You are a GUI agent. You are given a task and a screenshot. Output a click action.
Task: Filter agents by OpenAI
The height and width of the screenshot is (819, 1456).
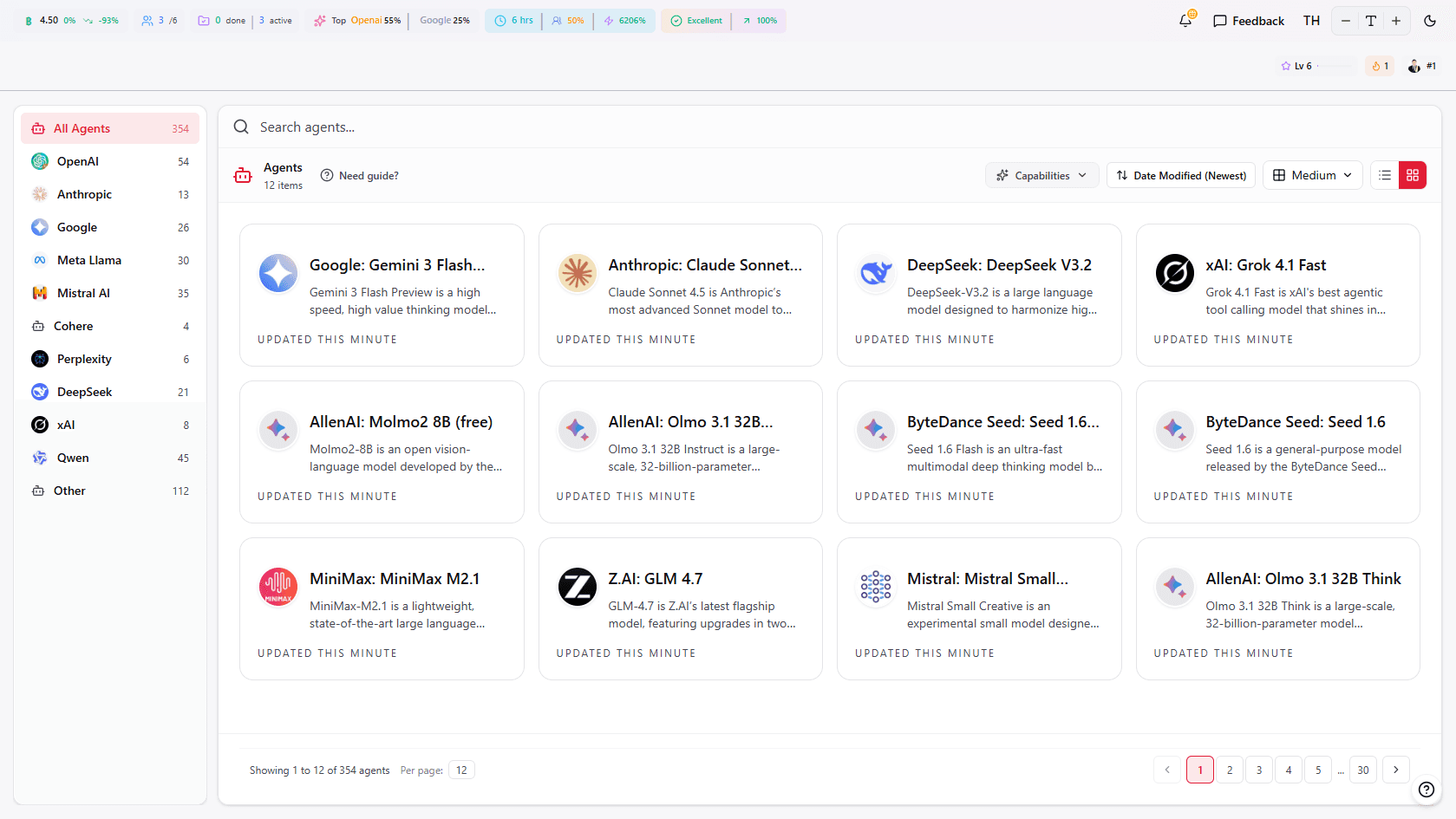coord(110,161)
